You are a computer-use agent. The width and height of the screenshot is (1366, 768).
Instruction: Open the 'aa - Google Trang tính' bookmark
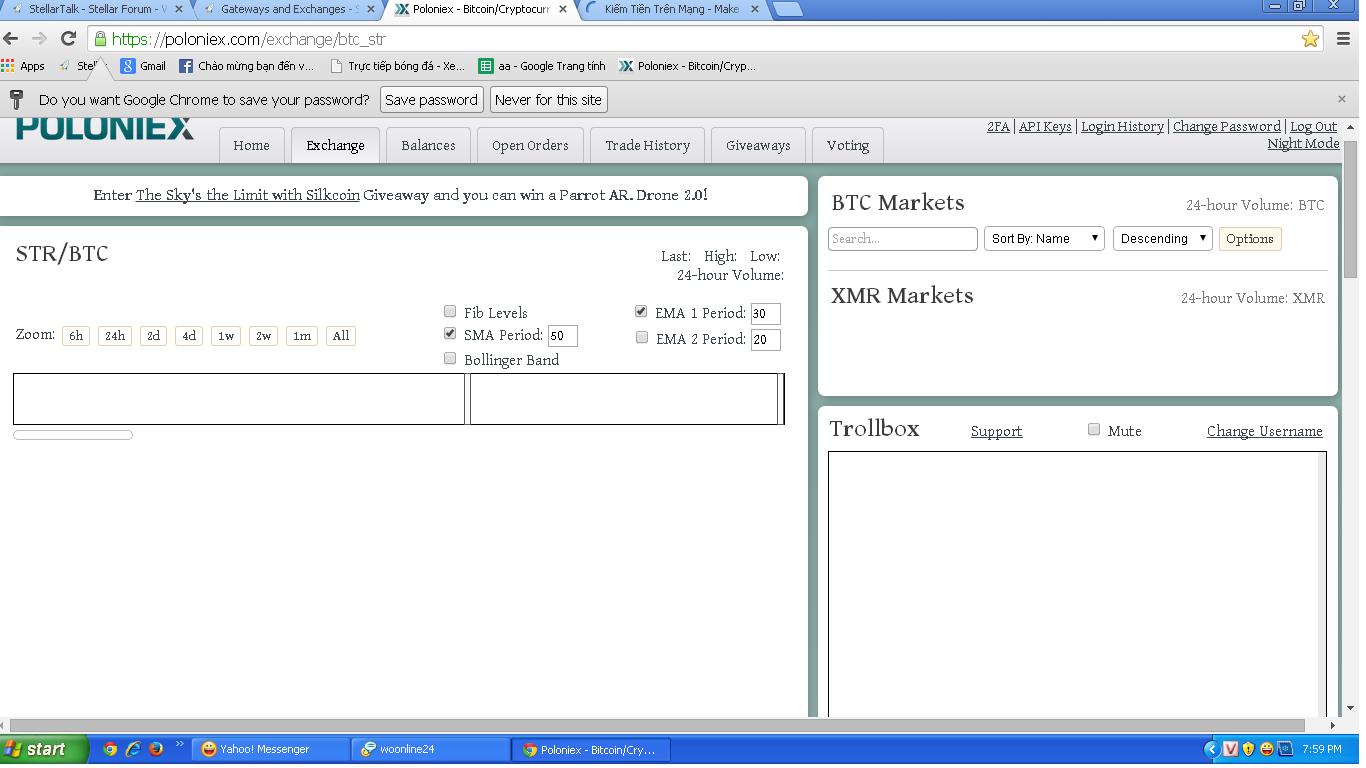[542, 66]
